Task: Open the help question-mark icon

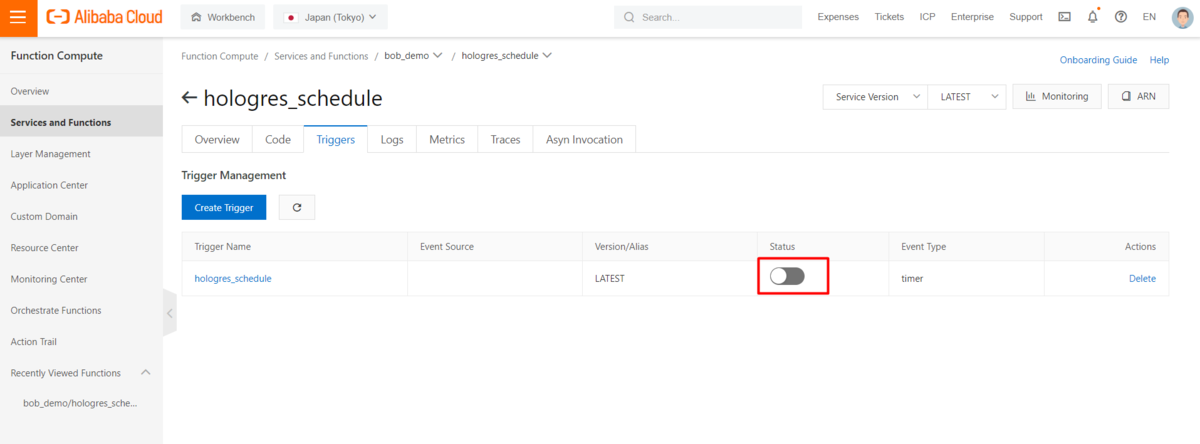Action: point(1120,17)
